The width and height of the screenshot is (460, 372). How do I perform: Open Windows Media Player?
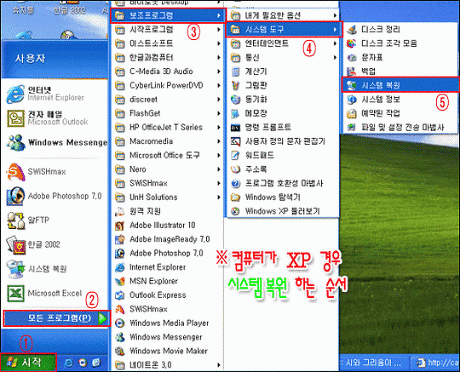pyautogui.click(x=168, y=323)
